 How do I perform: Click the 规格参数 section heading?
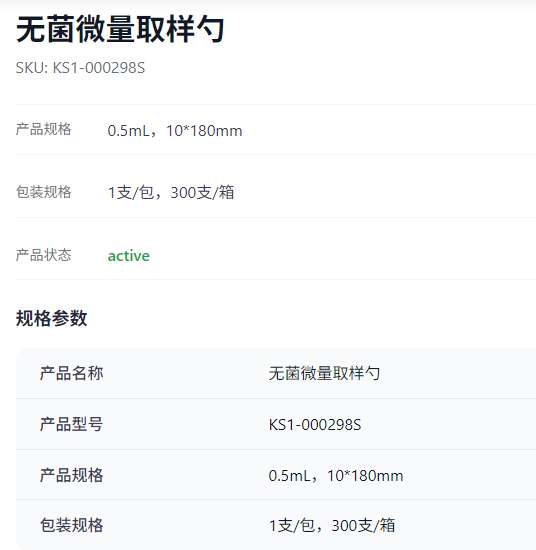[x=52, y=318]
